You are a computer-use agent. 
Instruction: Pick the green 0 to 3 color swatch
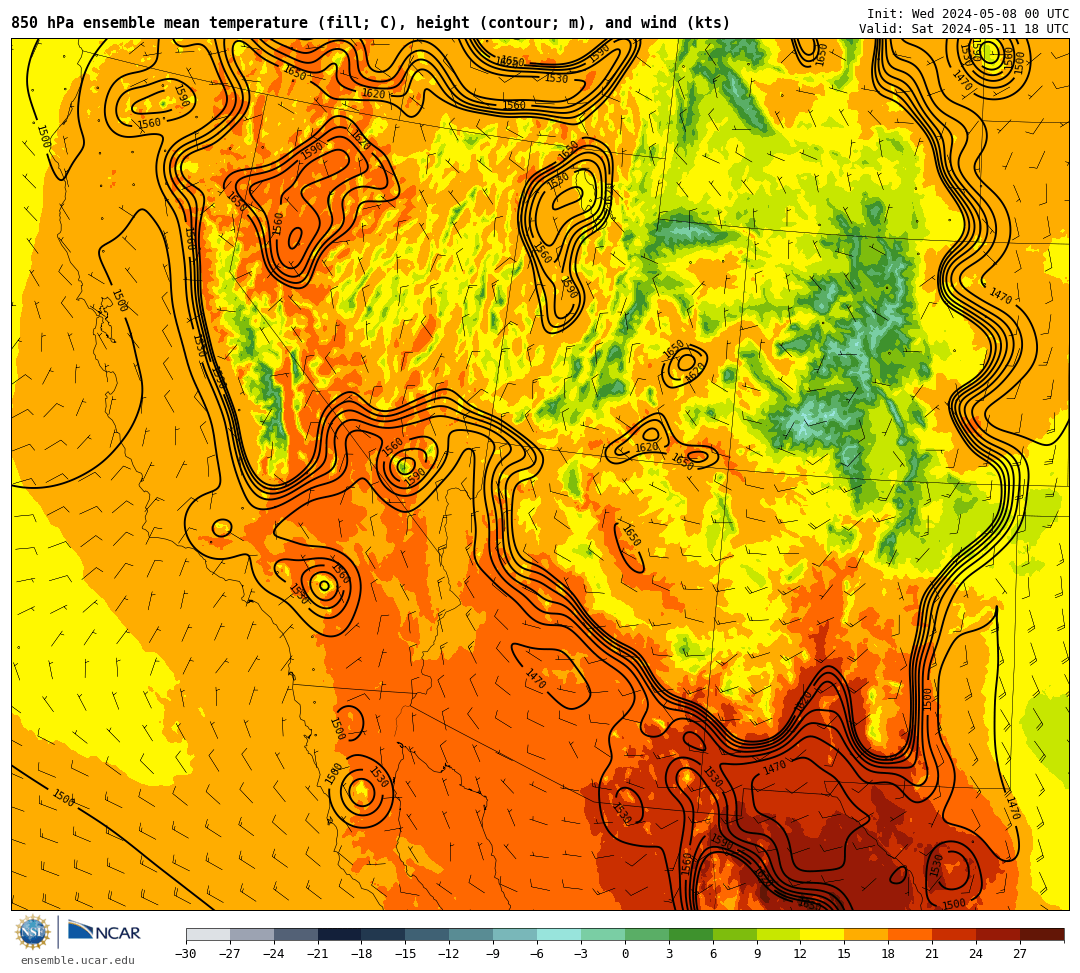[647, 934]
